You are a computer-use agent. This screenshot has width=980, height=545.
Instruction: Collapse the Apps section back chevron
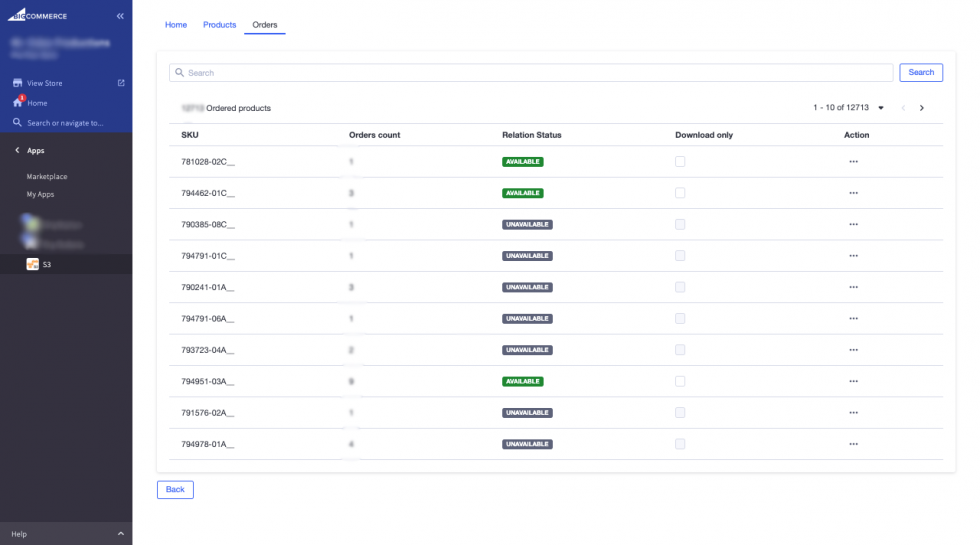tap(17, 150)
